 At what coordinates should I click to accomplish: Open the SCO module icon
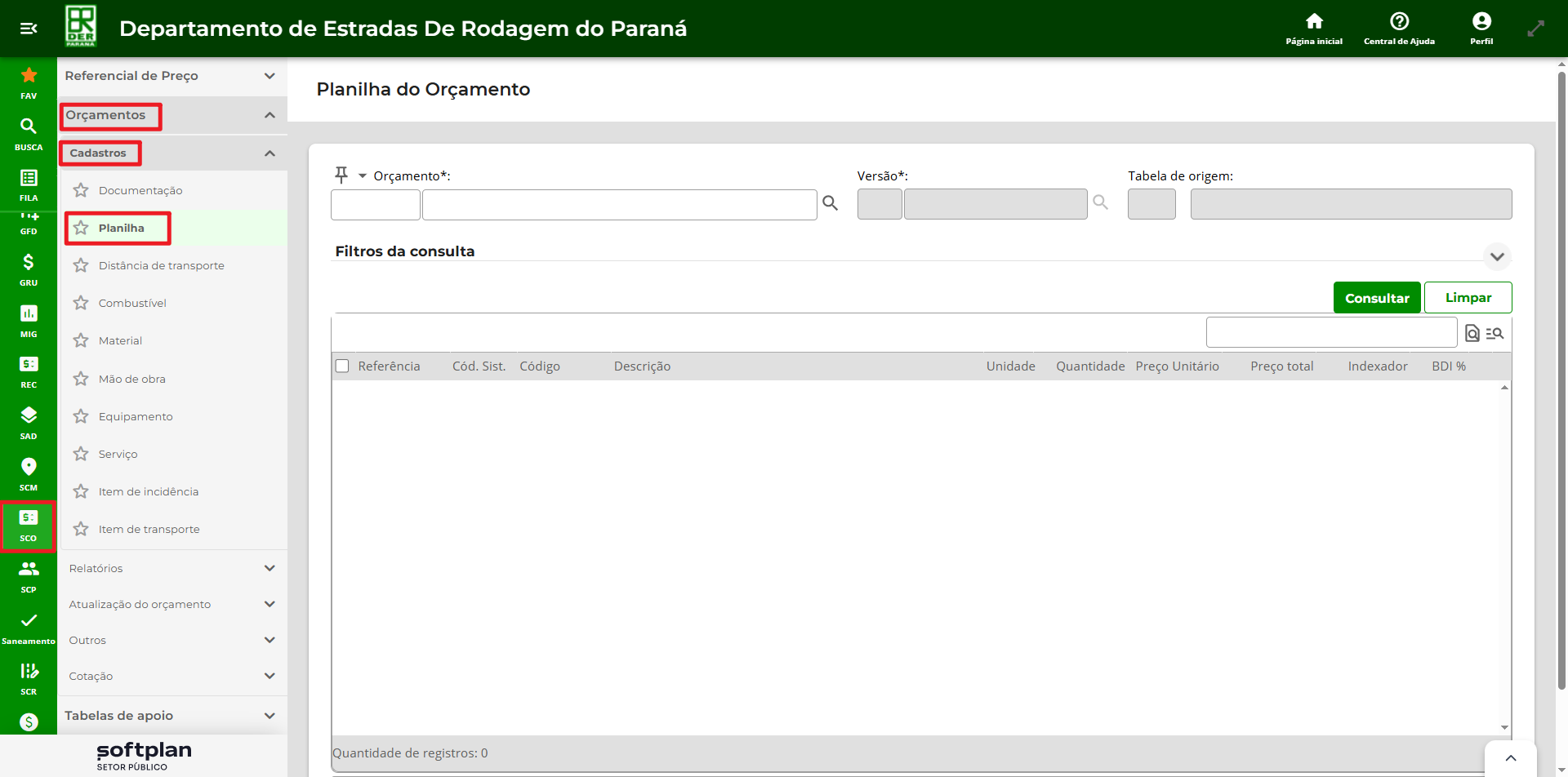tap(29, 525)
